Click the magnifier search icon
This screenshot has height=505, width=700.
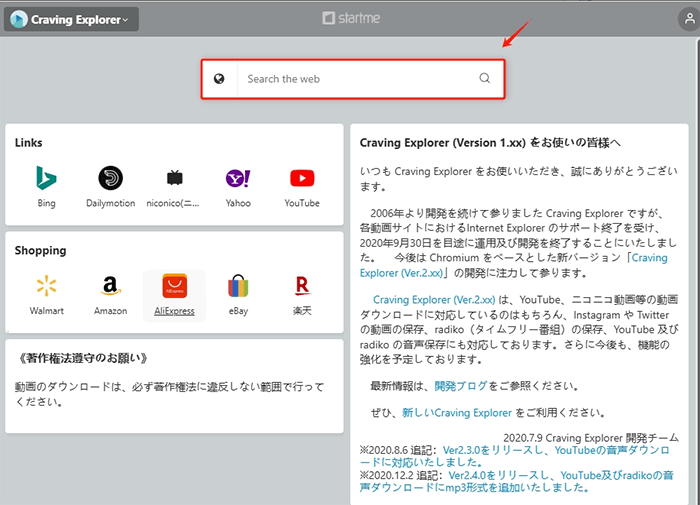(485, 79)
